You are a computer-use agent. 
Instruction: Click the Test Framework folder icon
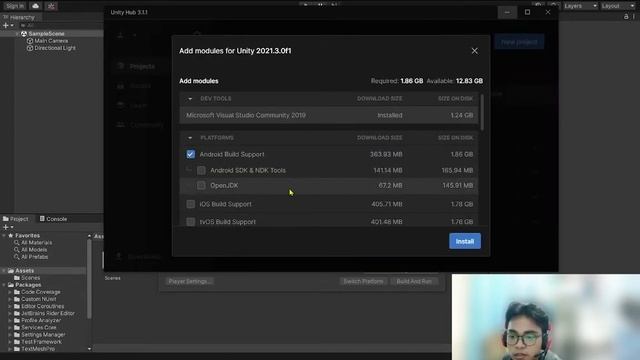17,342
